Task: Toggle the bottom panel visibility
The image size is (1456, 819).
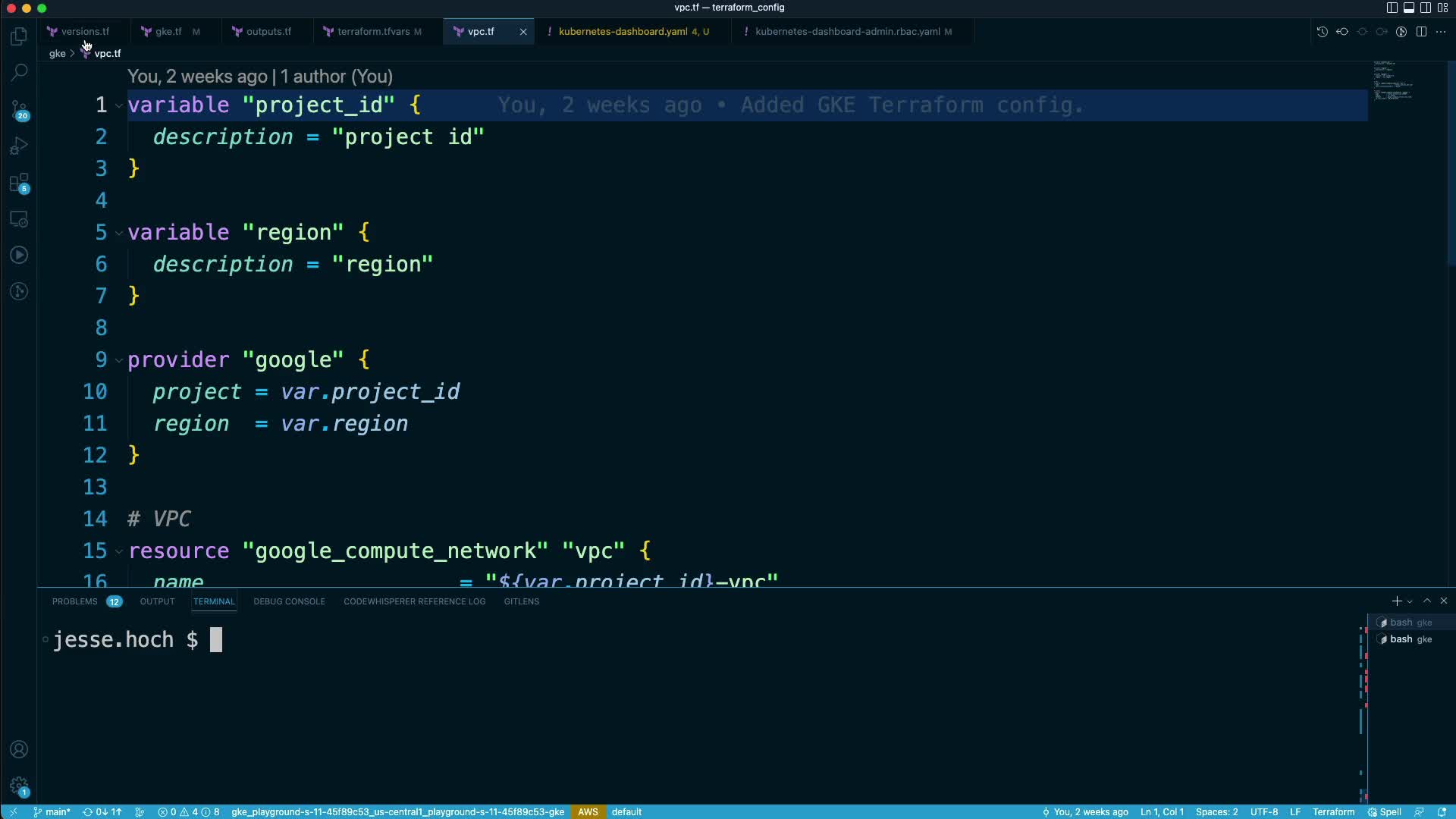Action: coord(1408,8)
